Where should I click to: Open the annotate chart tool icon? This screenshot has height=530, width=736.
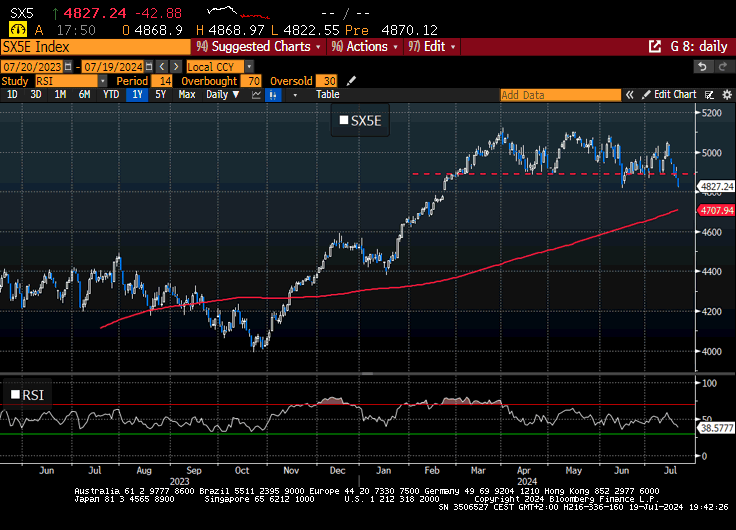click(x=709, y=95)
